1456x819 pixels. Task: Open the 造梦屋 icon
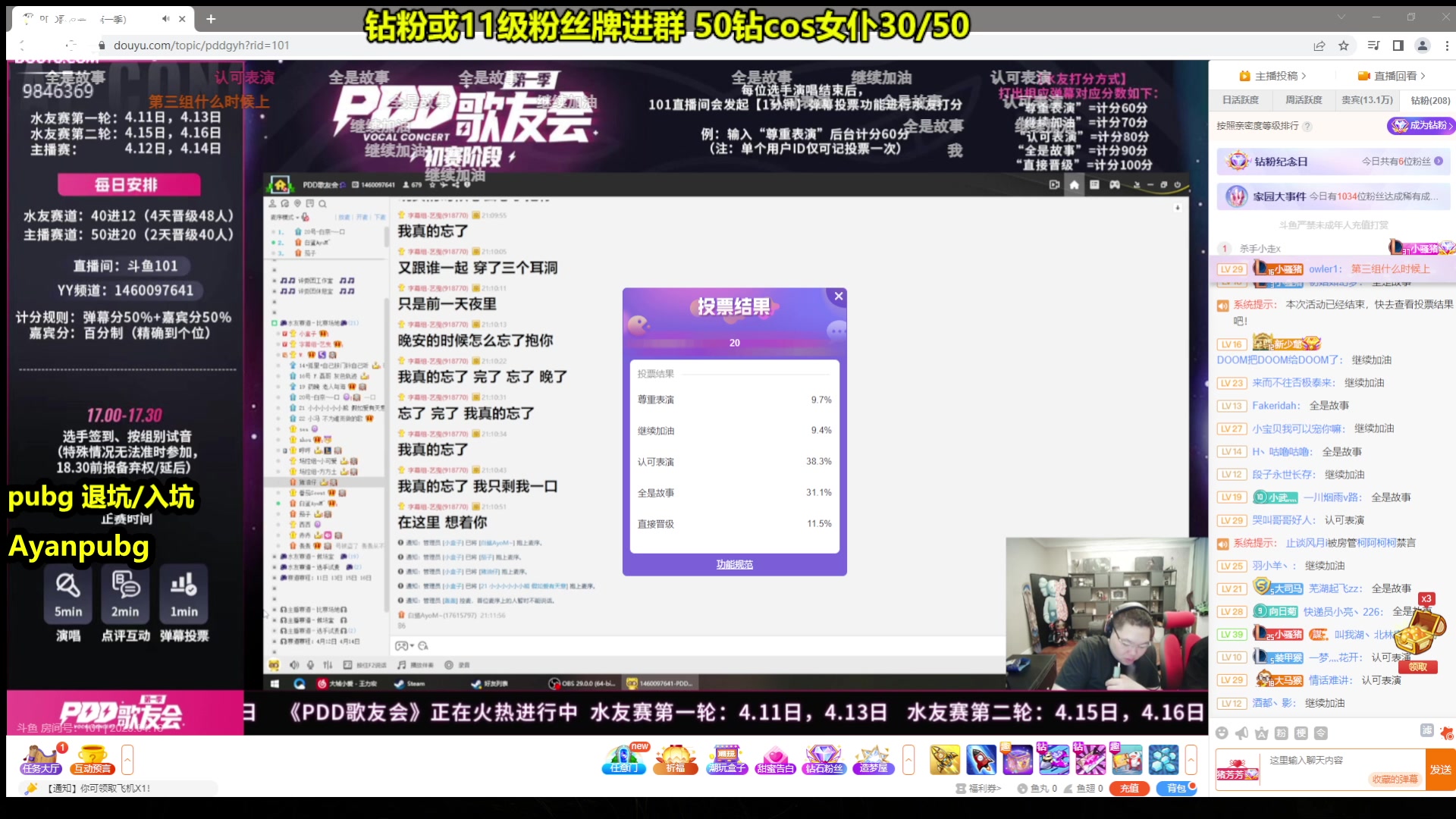pos(874,758)
